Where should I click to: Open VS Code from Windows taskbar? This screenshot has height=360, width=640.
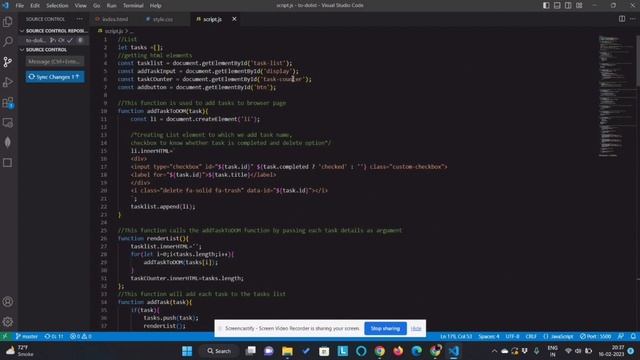(x=453, y=351)
